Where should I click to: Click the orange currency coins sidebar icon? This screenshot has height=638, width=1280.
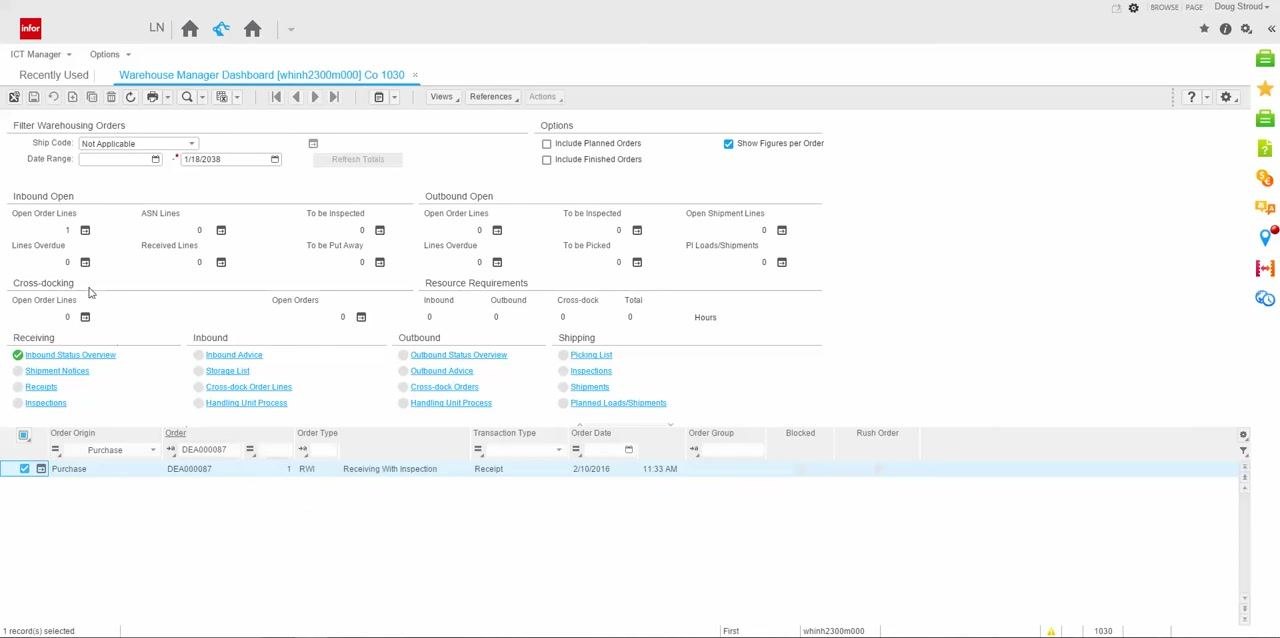tap(1265, 178)
